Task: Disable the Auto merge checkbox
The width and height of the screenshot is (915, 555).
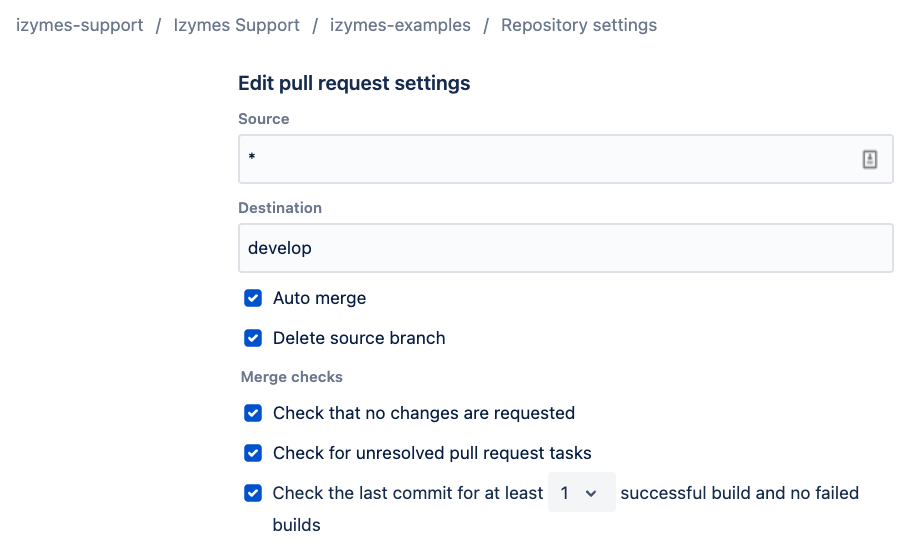Action: [253, 298]
